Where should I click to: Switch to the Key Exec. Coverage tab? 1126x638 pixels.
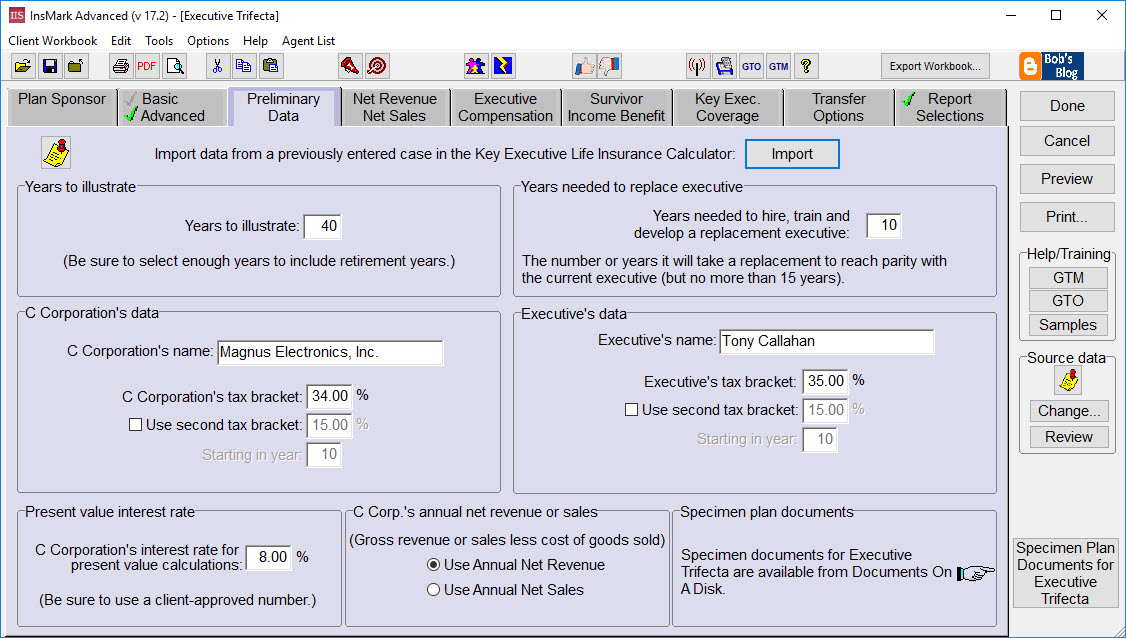click(x=727, y=106)
